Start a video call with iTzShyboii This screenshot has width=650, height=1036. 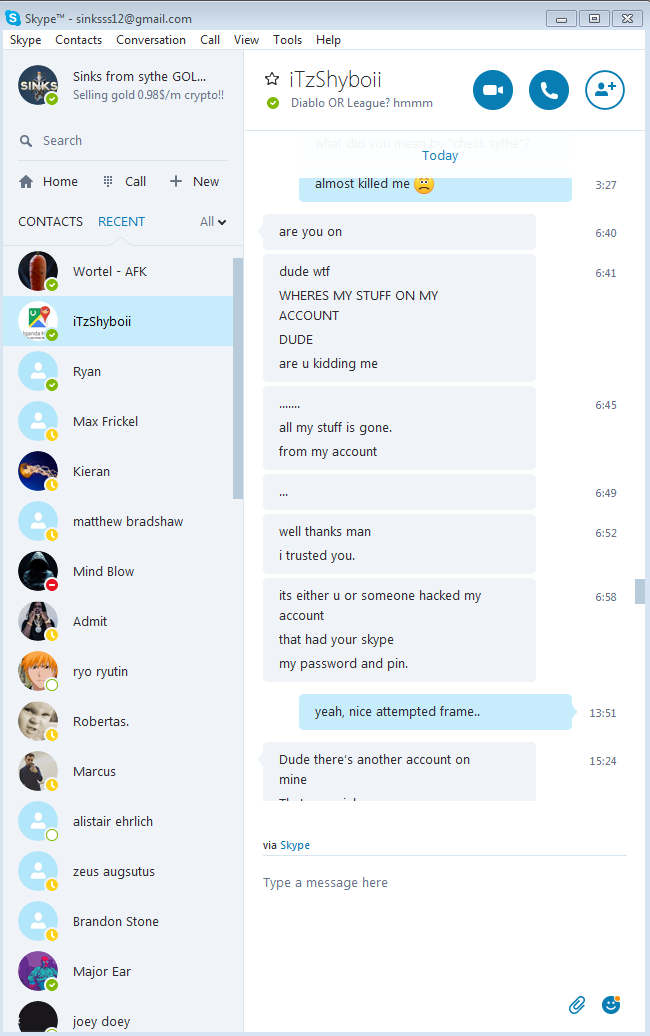tap(493, 90)
